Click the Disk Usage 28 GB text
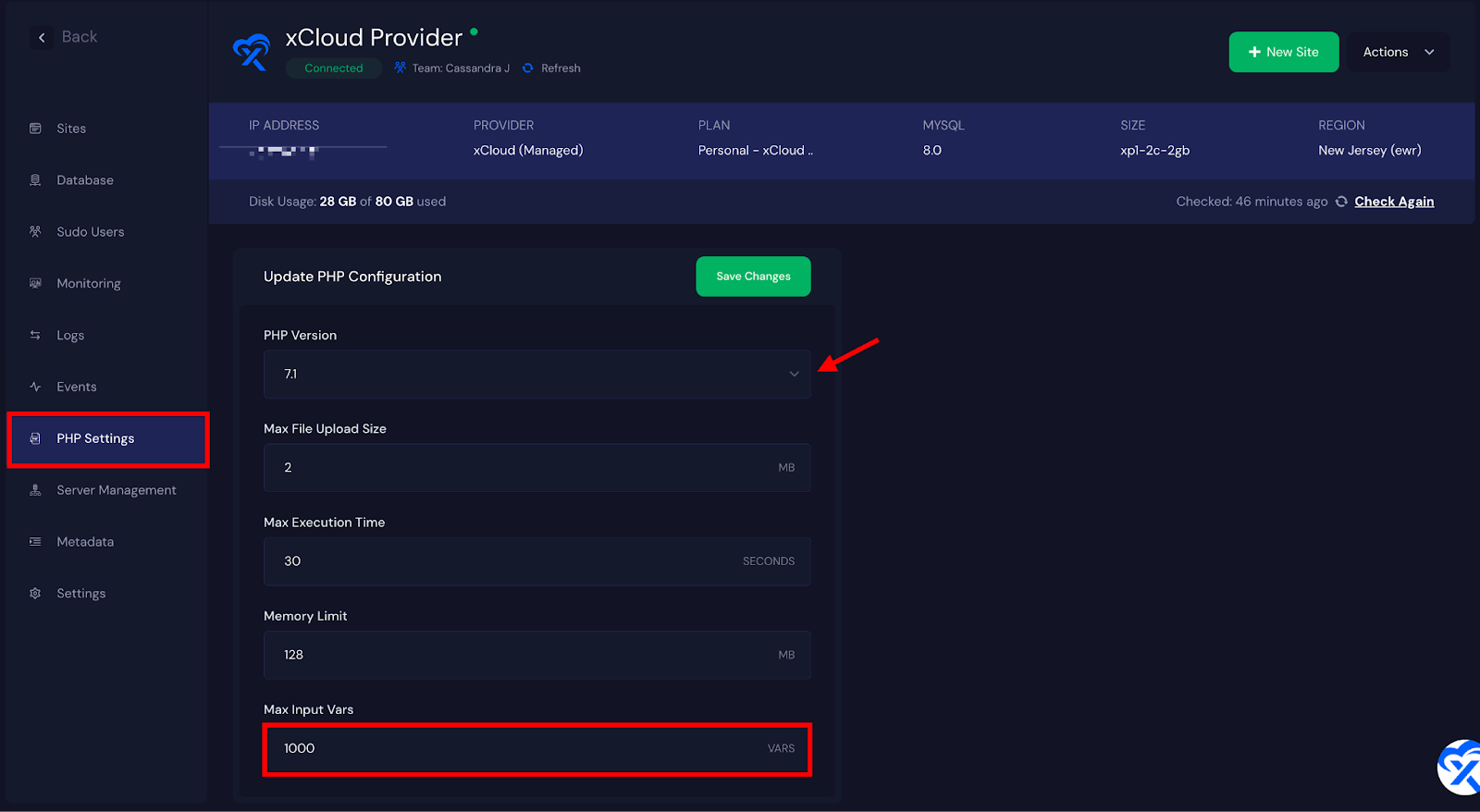The width and height of the screenshot is (1480, 812). pyautogui.click(x=347, y=202)
